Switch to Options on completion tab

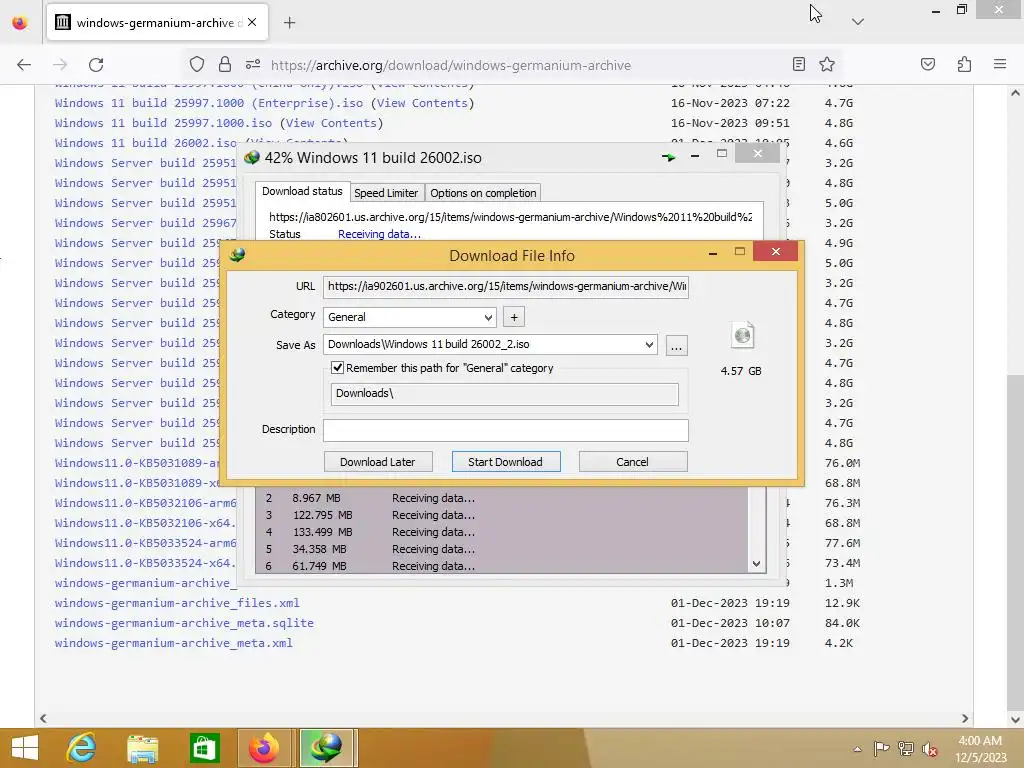pos(483,193)
